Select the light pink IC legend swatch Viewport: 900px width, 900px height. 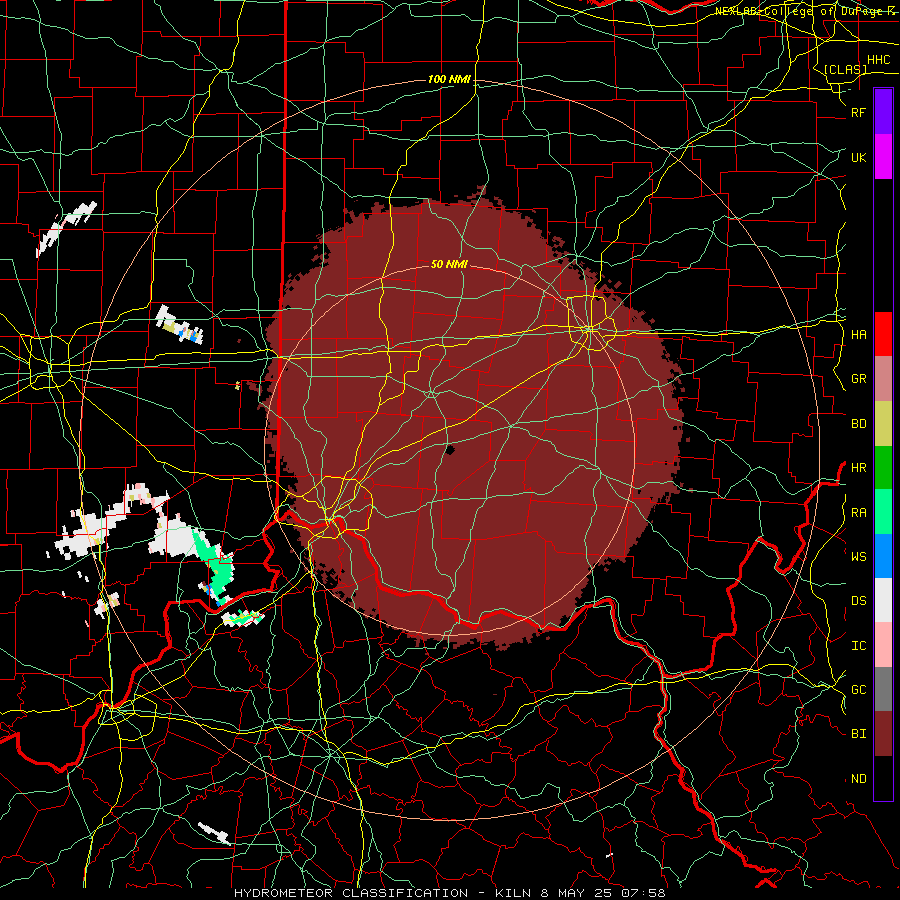[x=883, y=645]
